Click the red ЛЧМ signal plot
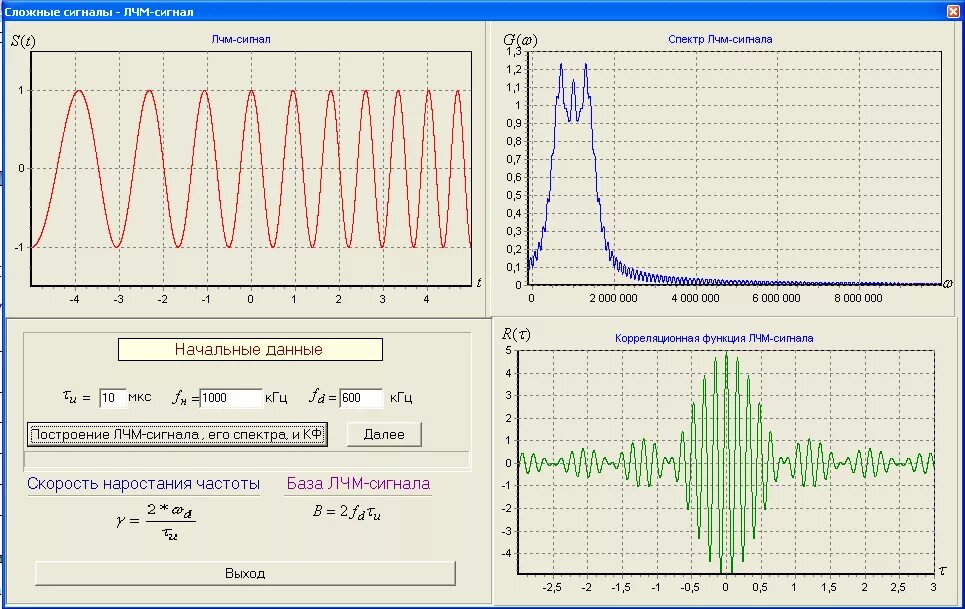This screenshot has height=609, width=965. [251, 169]
